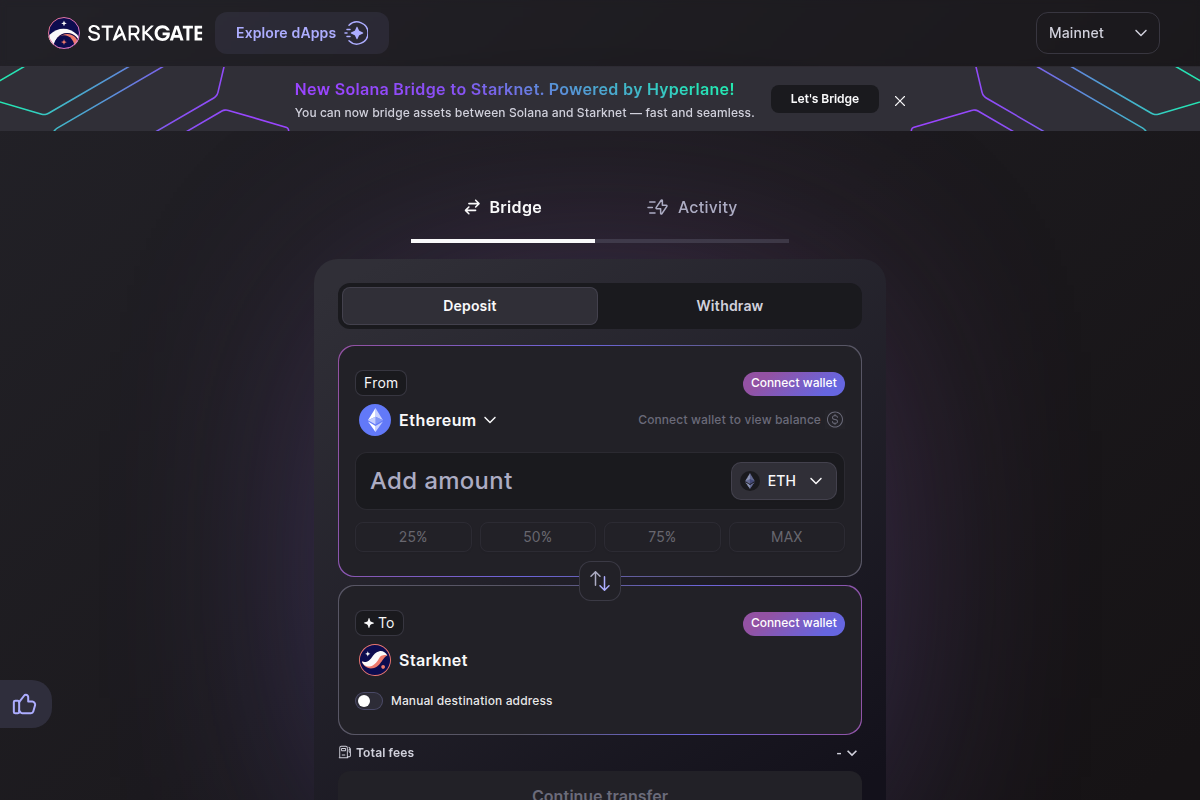This screenshot has width=1200, height=800.
Task: Switch to the Withdraw tab
Action: click(729, 305)
